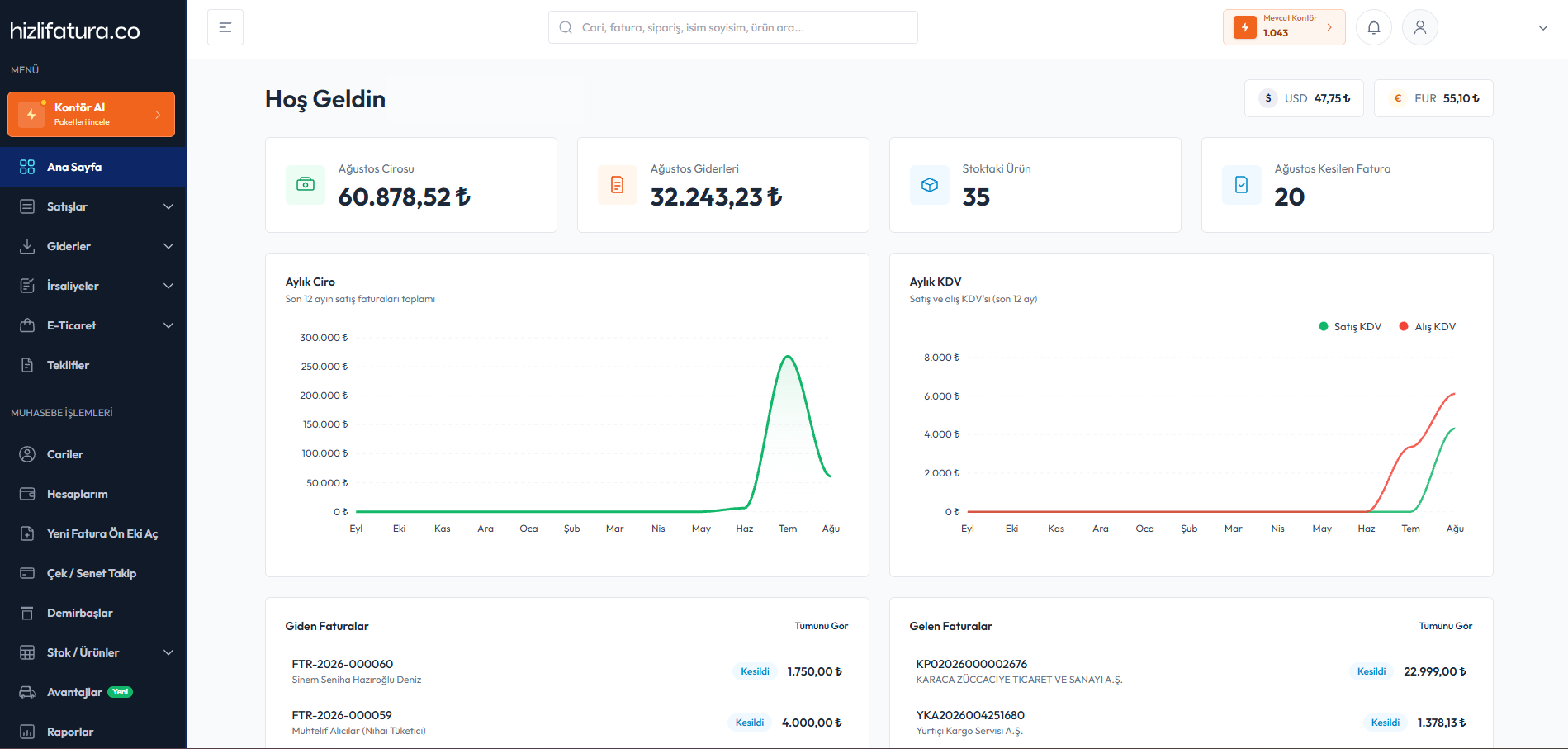Click Tümünü Gör for Gelen Faturalar
This screenshot has width=1568, height=749.
(x=1446, y=626)
